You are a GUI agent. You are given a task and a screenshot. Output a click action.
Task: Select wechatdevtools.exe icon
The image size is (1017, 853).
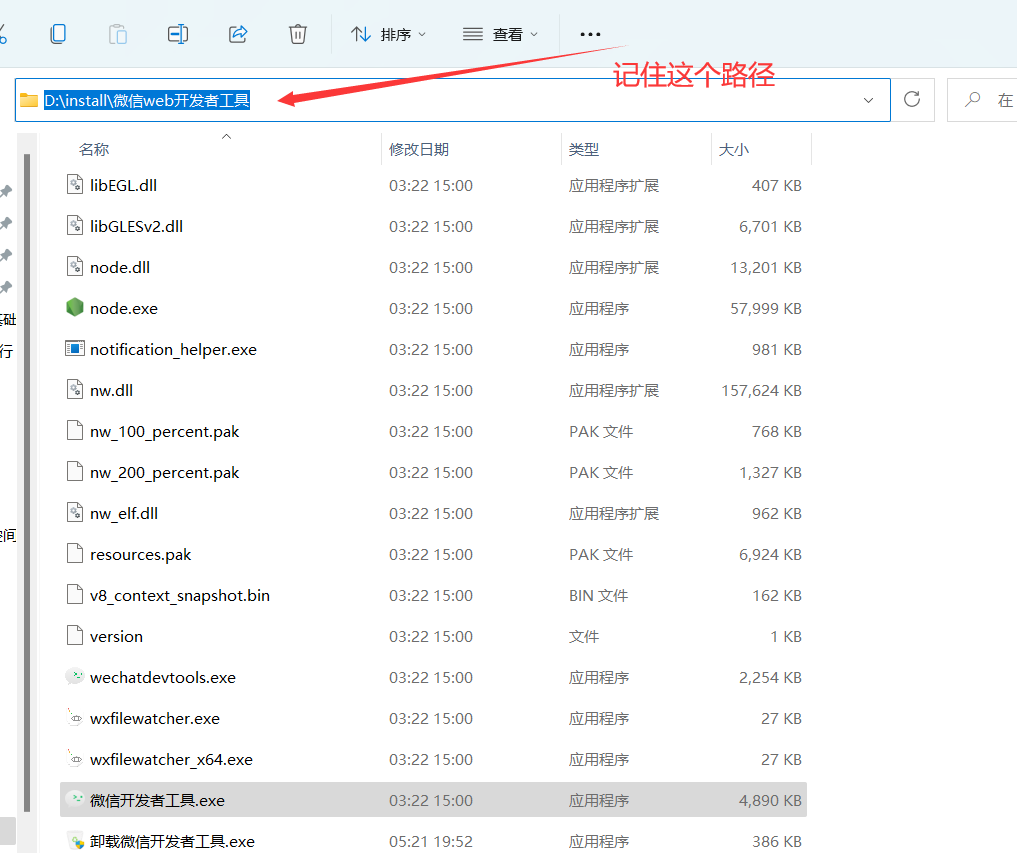pos(75,677)
